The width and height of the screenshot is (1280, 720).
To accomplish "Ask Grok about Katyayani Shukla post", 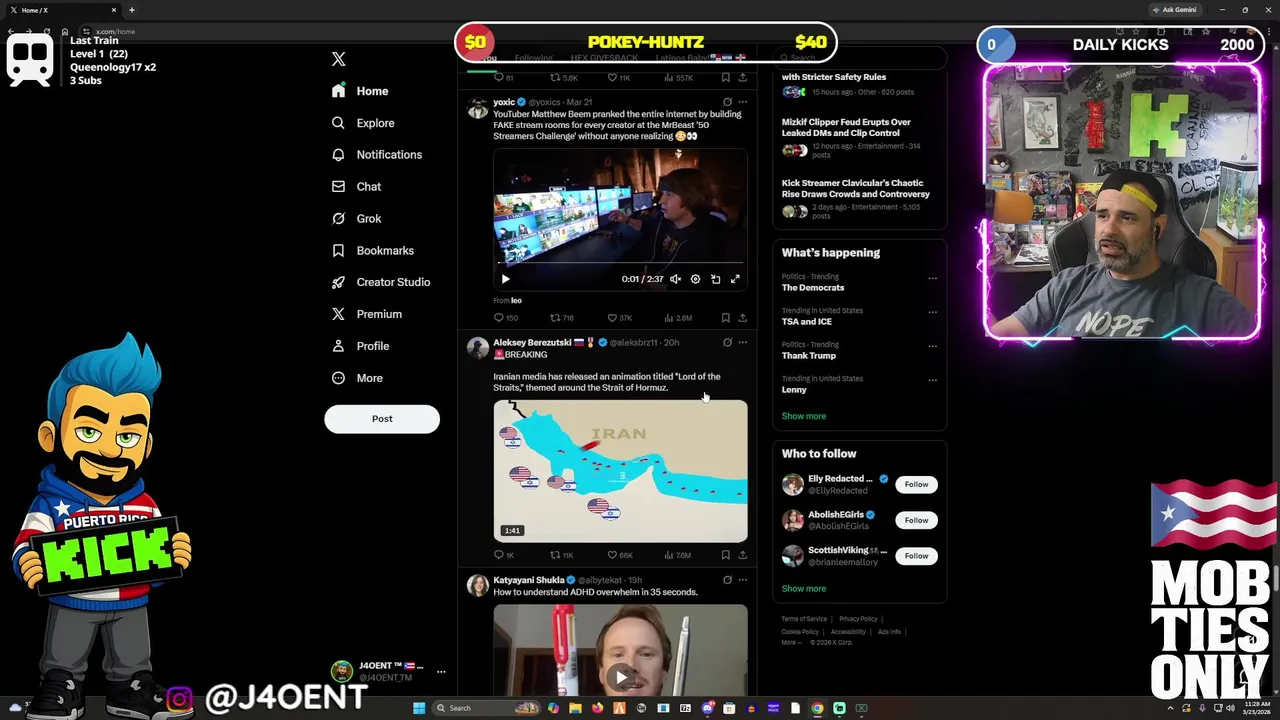I will pyautogui.click(x=727, y=580).
